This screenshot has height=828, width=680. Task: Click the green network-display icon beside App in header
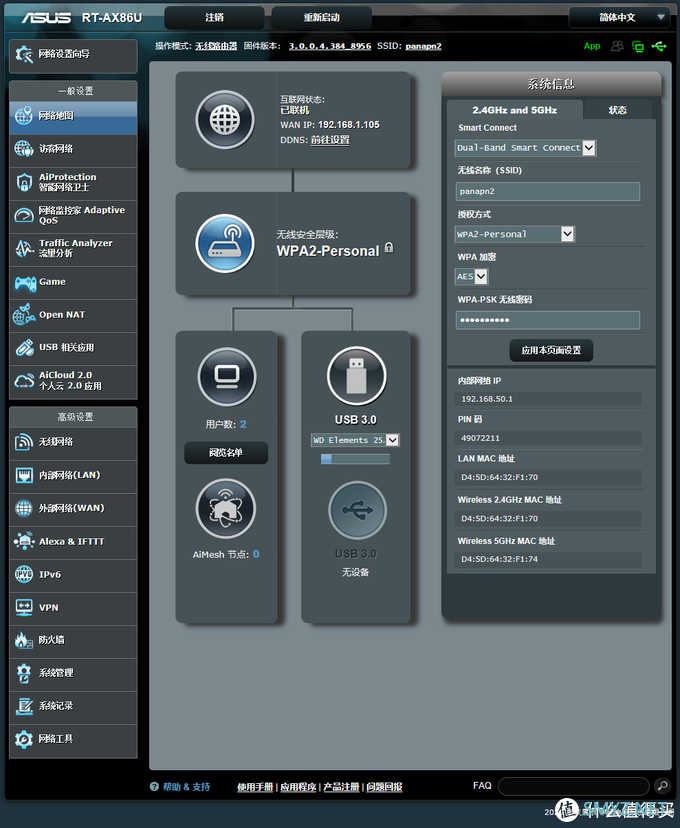[638, 46]
